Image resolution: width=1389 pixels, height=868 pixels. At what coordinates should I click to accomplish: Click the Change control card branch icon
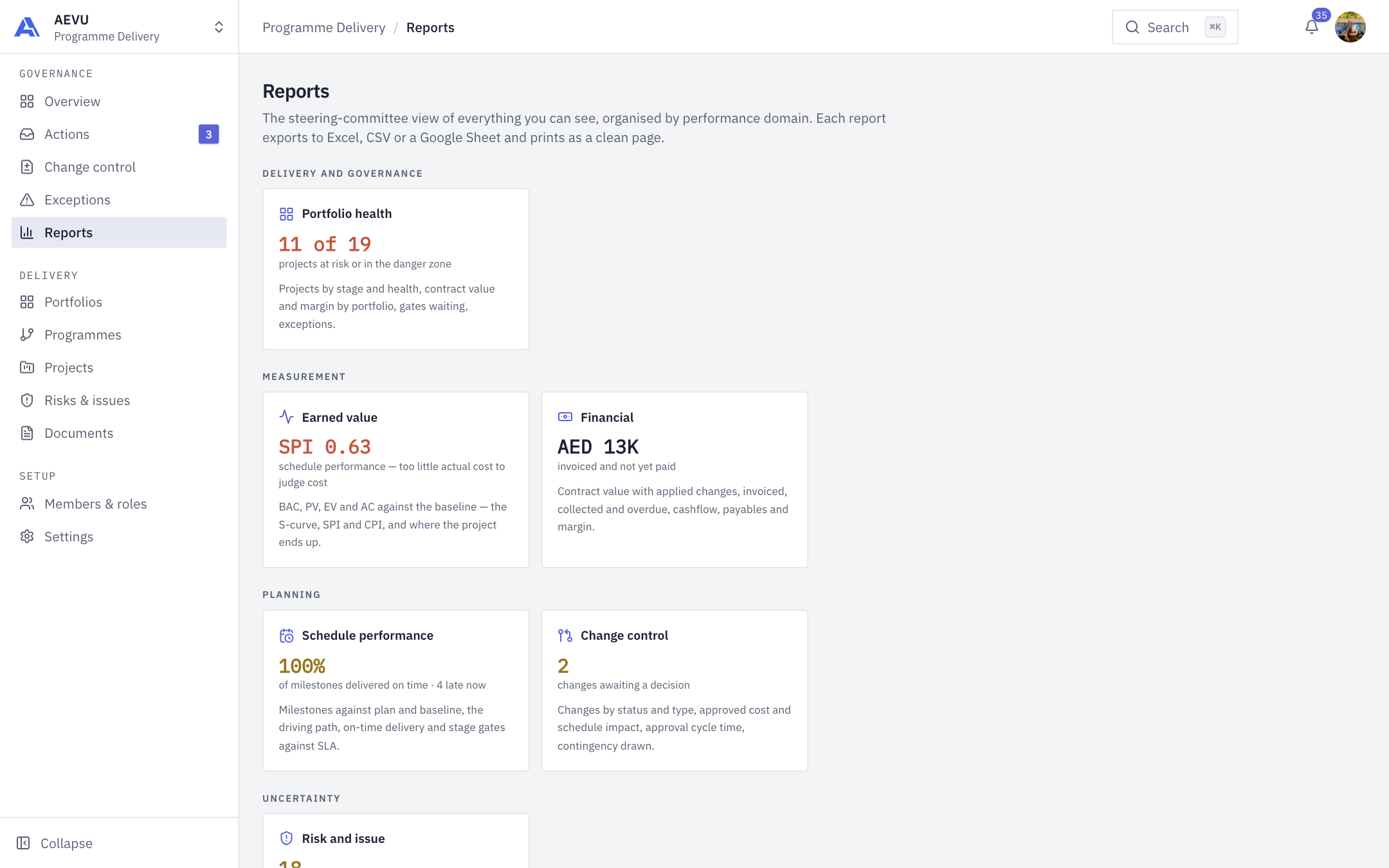click(x=565, y=635)
